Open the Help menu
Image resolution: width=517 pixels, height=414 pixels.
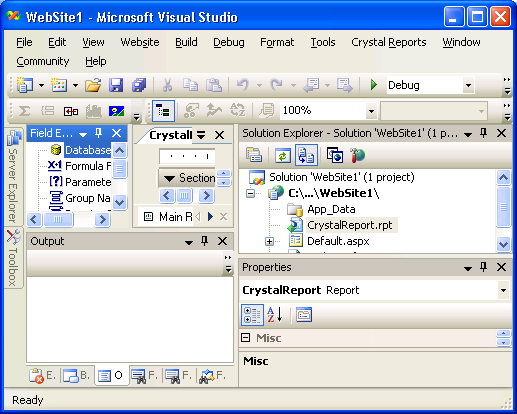pyautogui.click(x=96, y=61)
